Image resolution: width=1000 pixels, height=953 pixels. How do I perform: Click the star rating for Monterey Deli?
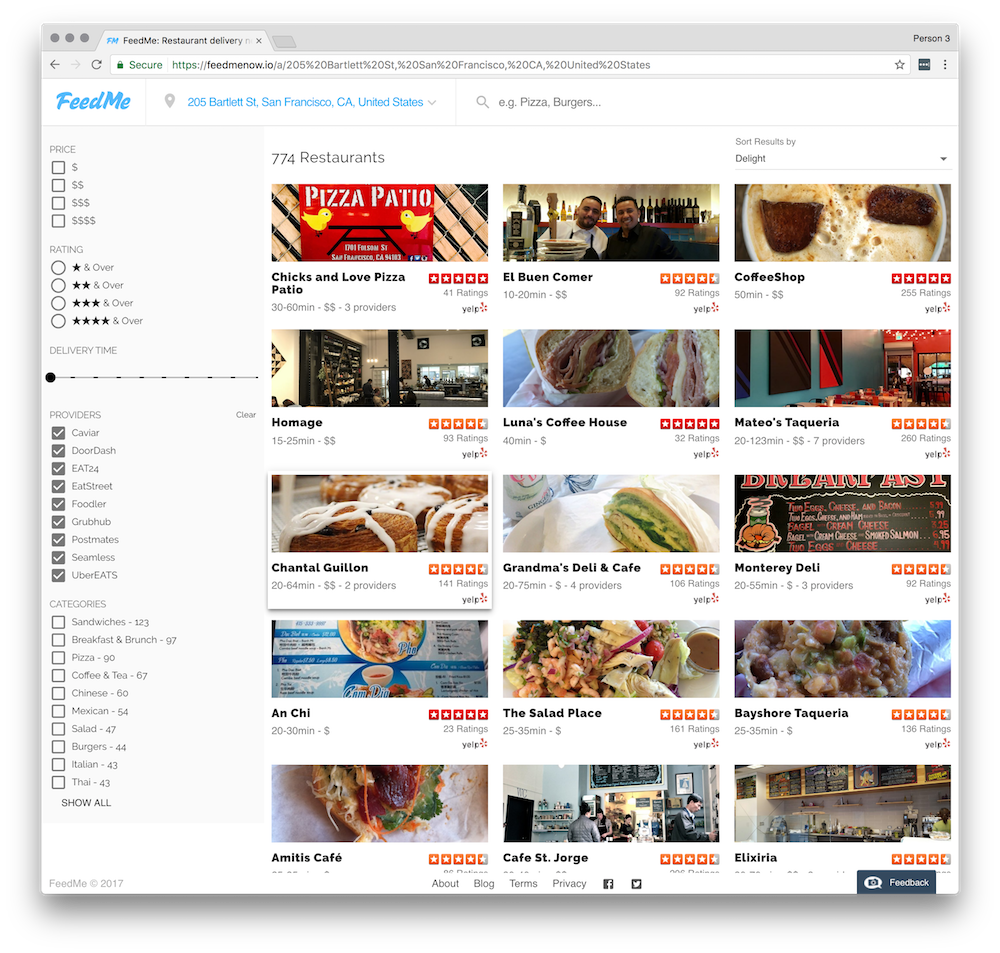(921, 569)
